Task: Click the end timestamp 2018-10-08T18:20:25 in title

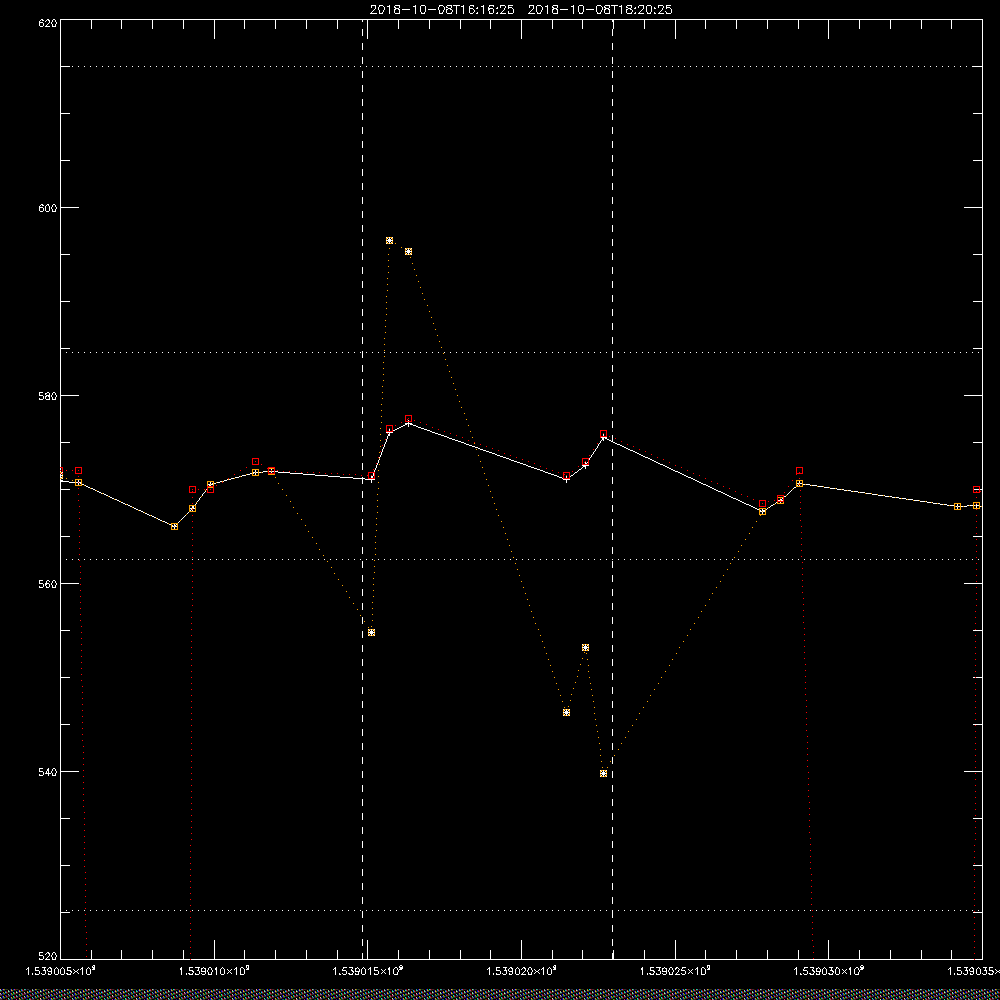Action: (600, 10)
